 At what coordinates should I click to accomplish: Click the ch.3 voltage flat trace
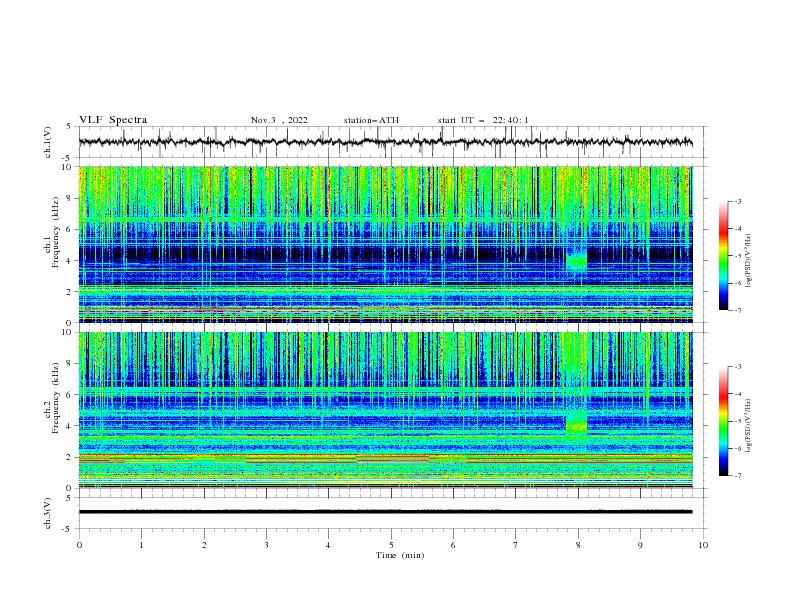(385, 512)
